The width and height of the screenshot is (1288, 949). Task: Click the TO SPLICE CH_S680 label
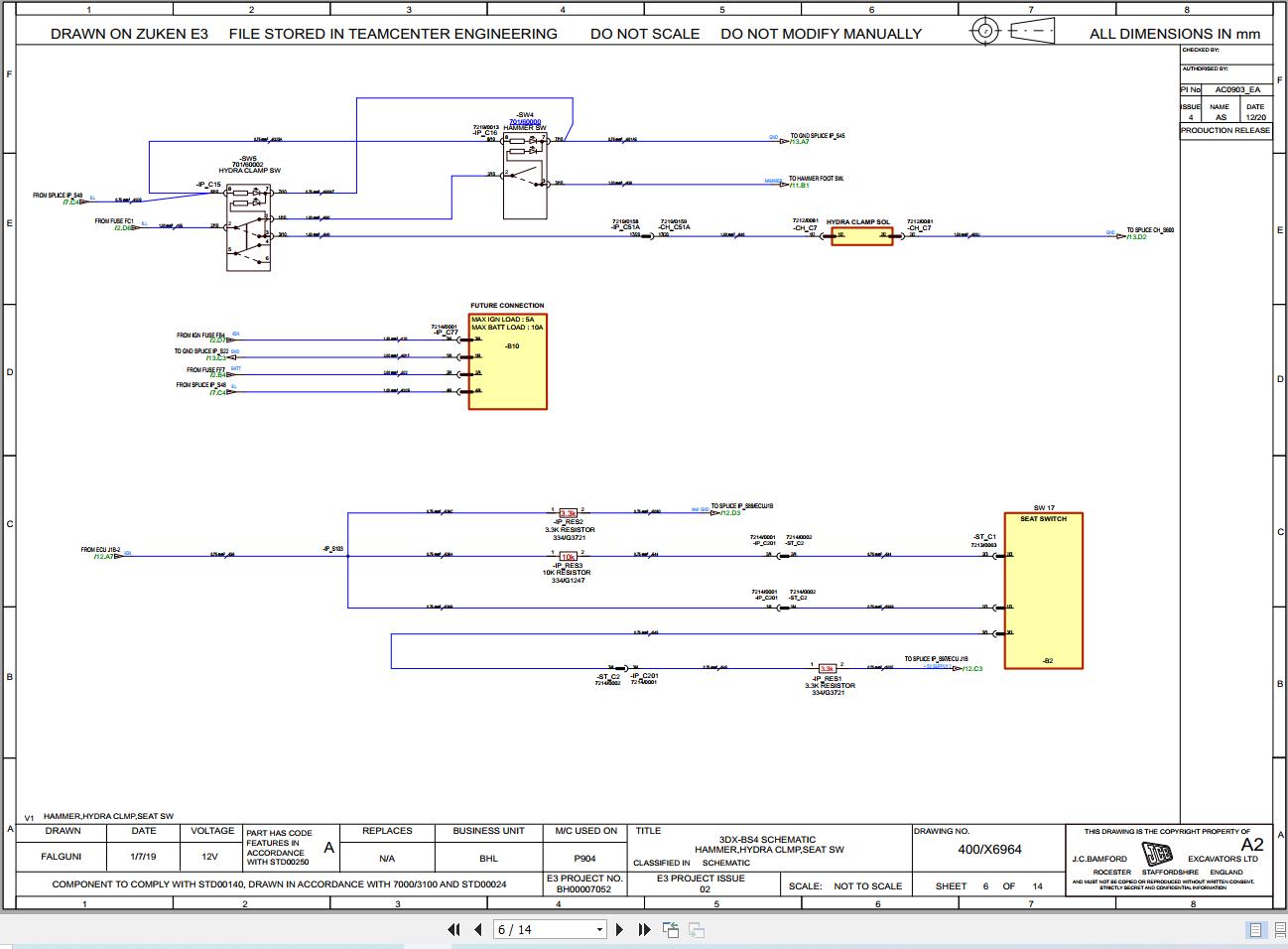click(x=1150, y=230)
